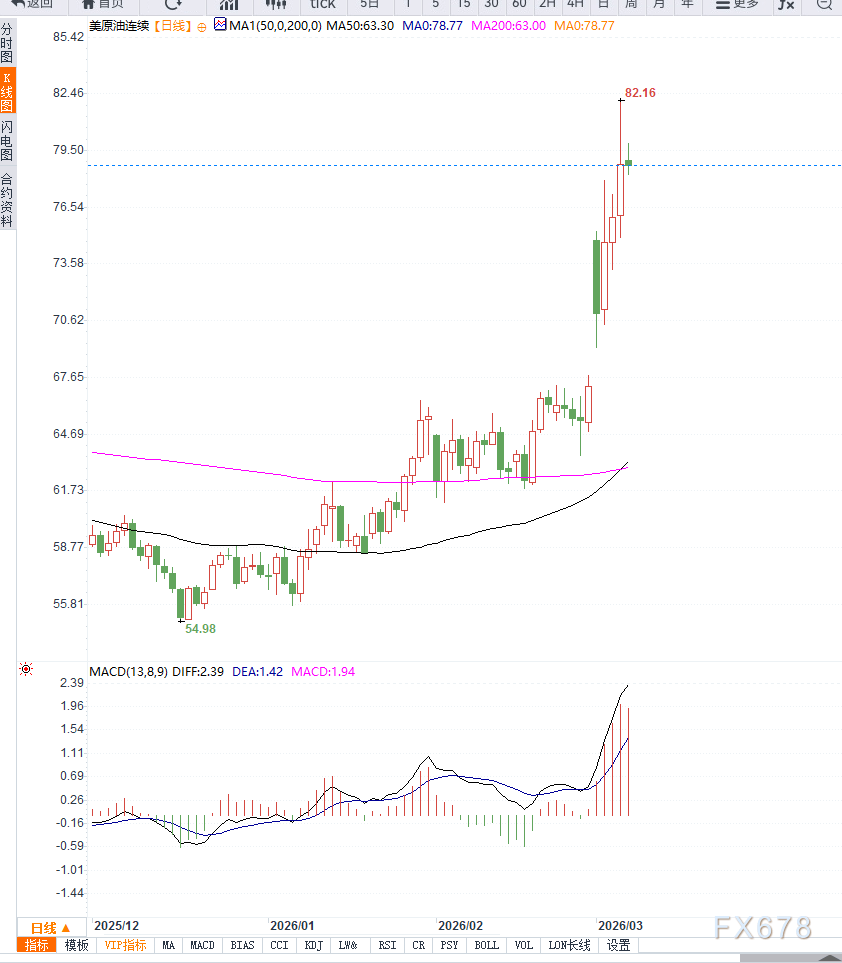Open the 闪电图 side tab
This screenshot has width=842, height=963.
7,141
